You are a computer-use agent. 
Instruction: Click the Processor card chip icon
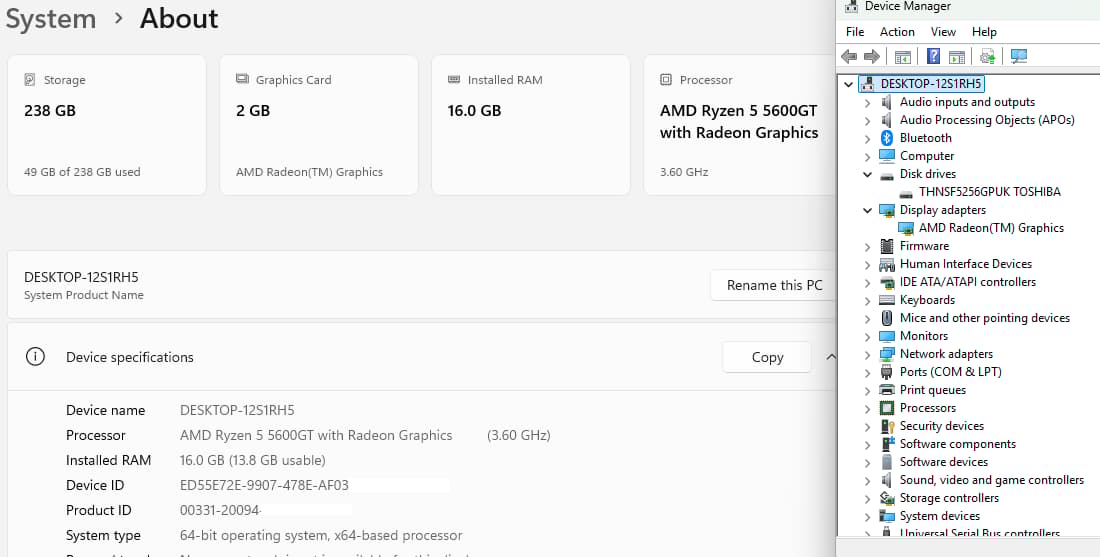tap(666, 80)
